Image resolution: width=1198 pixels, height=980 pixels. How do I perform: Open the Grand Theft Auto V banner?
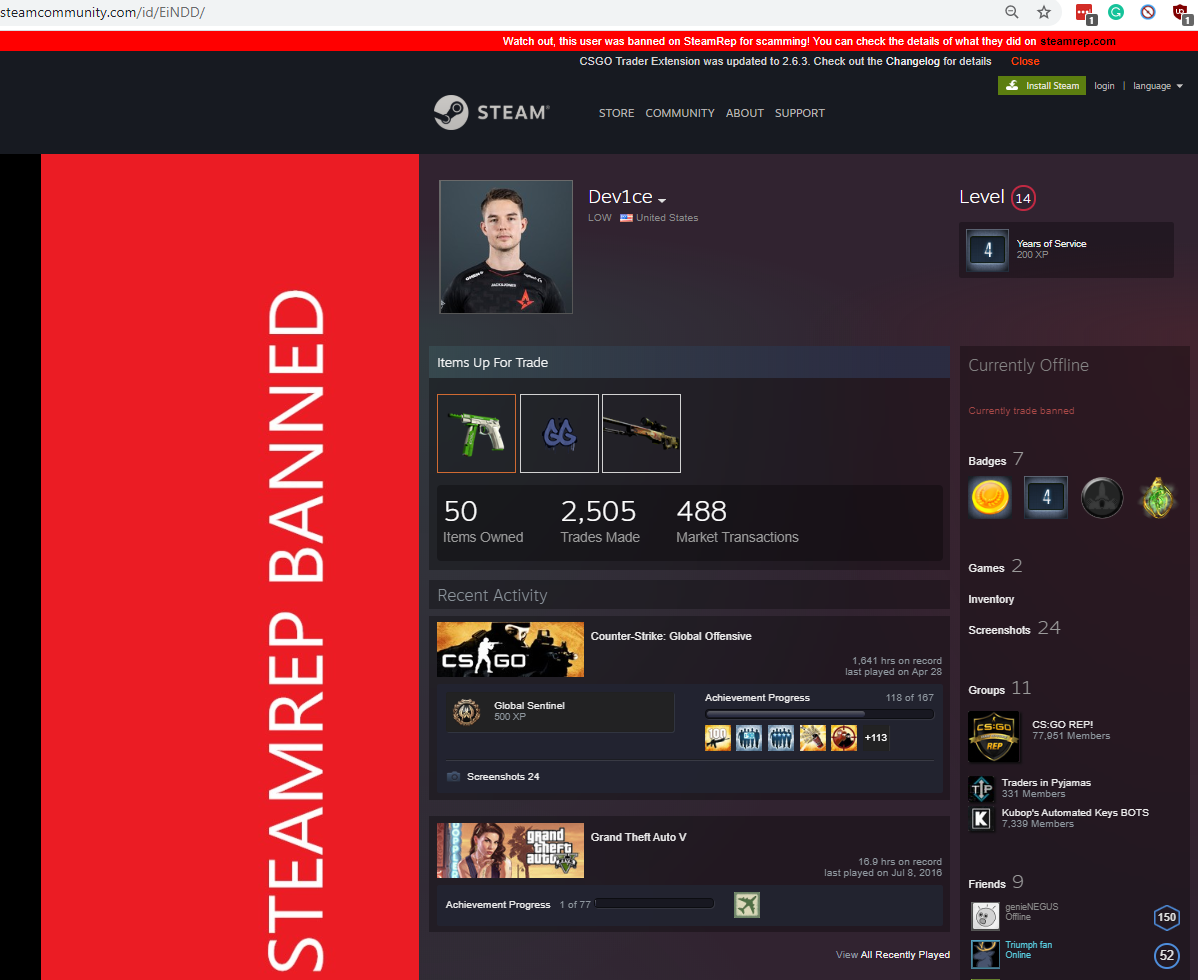(x=510, y=850)
